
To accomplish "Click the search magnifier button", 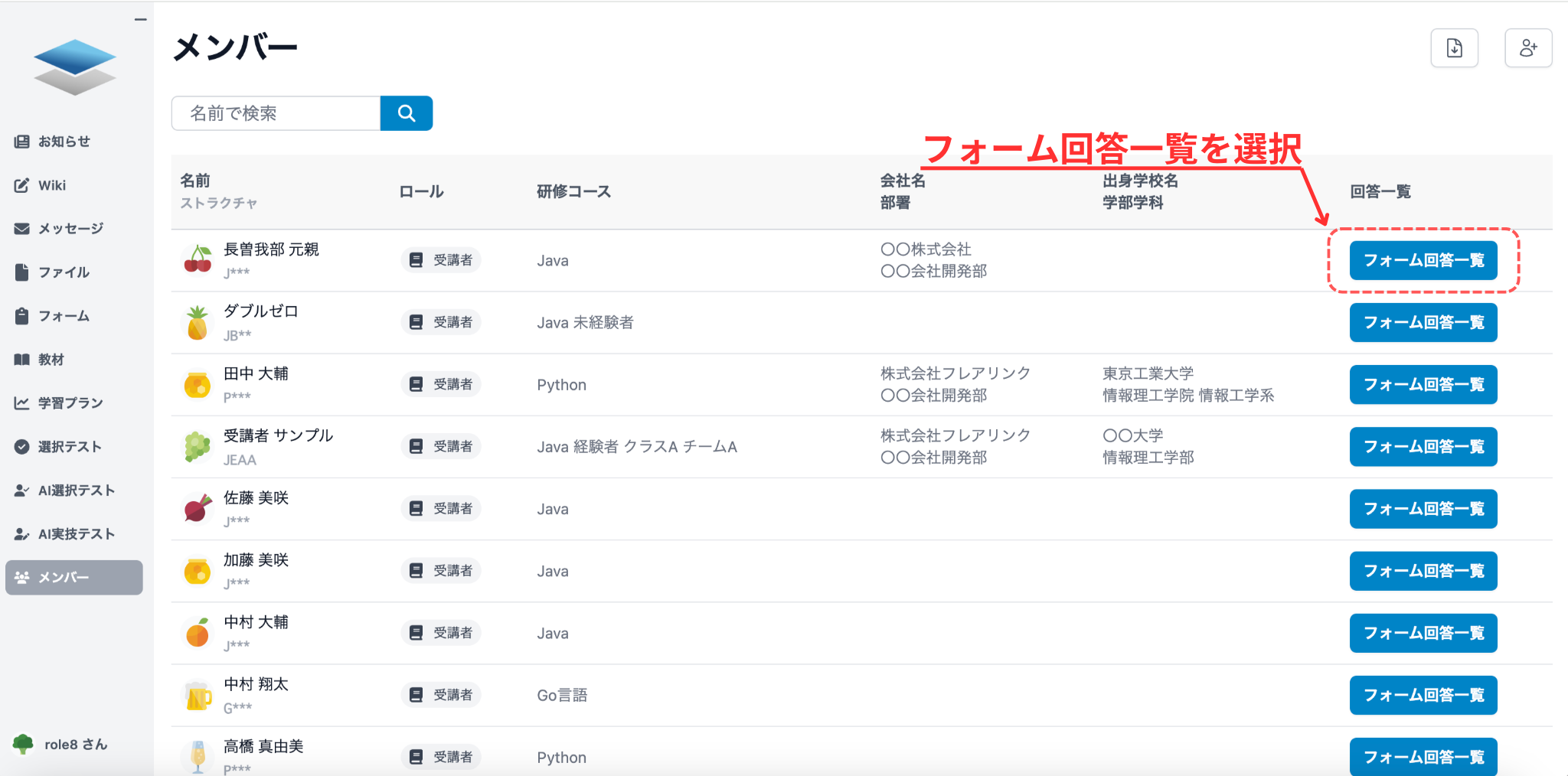I will (407, 112).
